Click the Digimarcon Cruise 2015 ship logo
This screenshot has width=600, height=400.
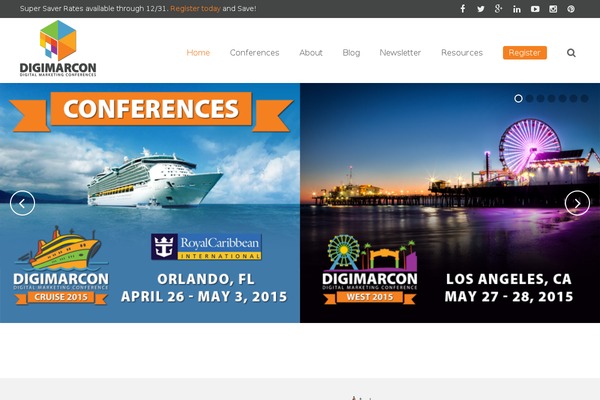[61, 265]
